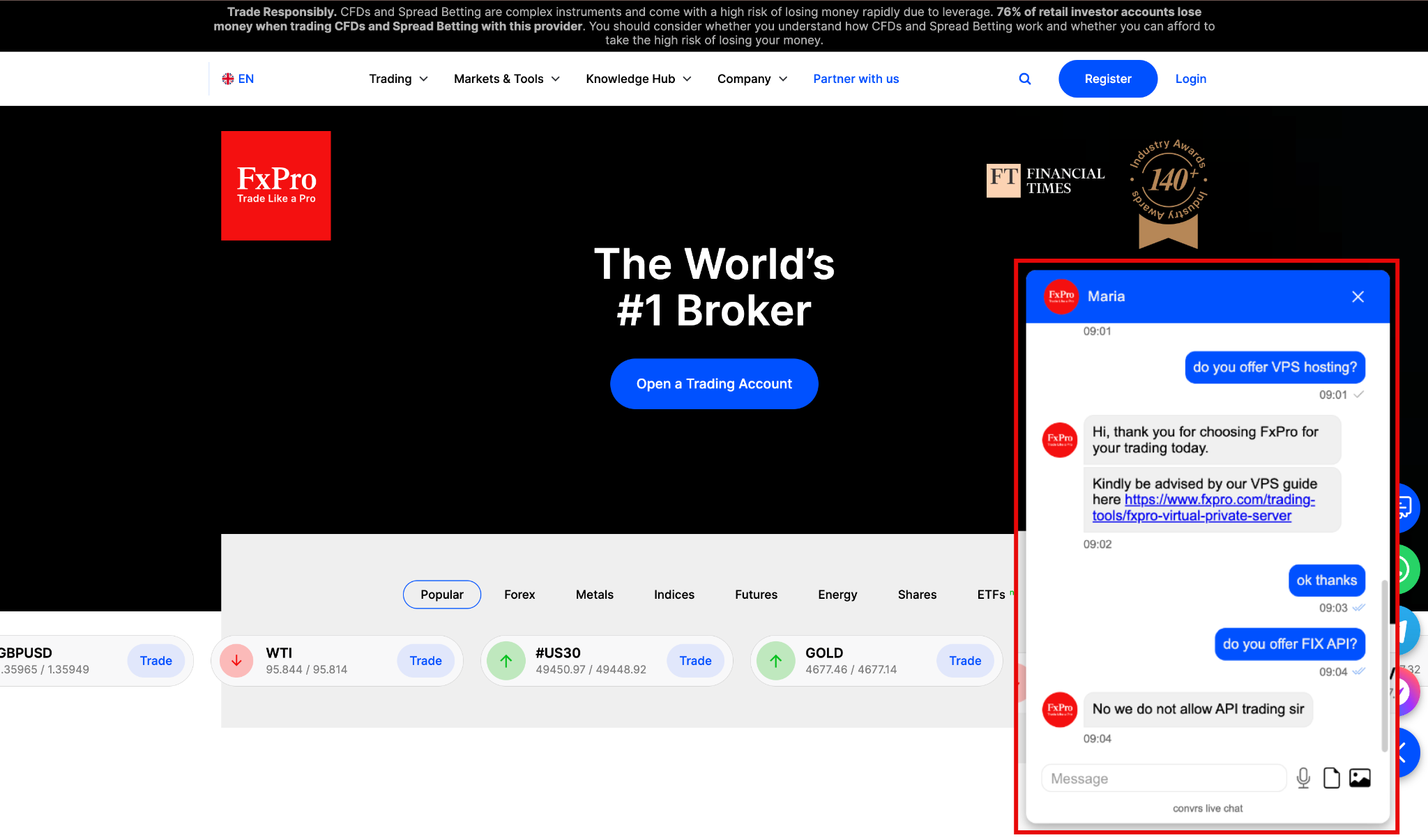Select the Forex tab
Viewport: 1428px width, 840px height.
pos(519,595)
